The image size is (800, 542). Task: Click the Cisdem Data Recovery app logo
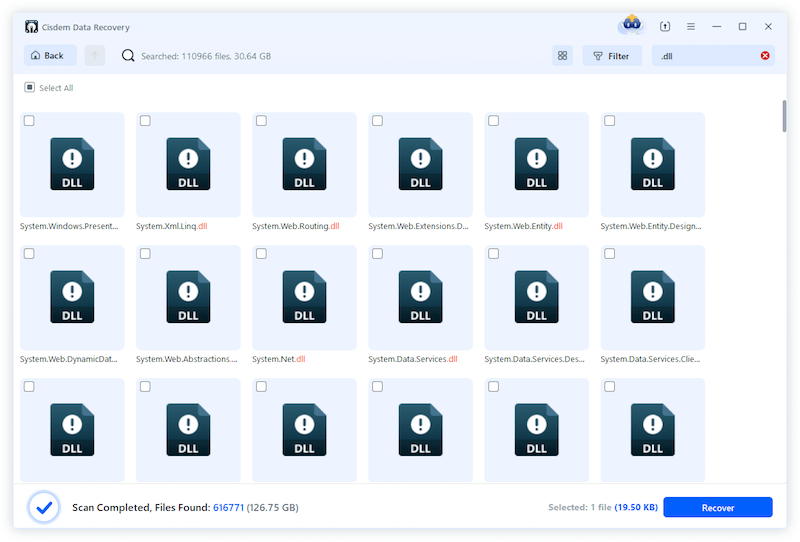31,27
